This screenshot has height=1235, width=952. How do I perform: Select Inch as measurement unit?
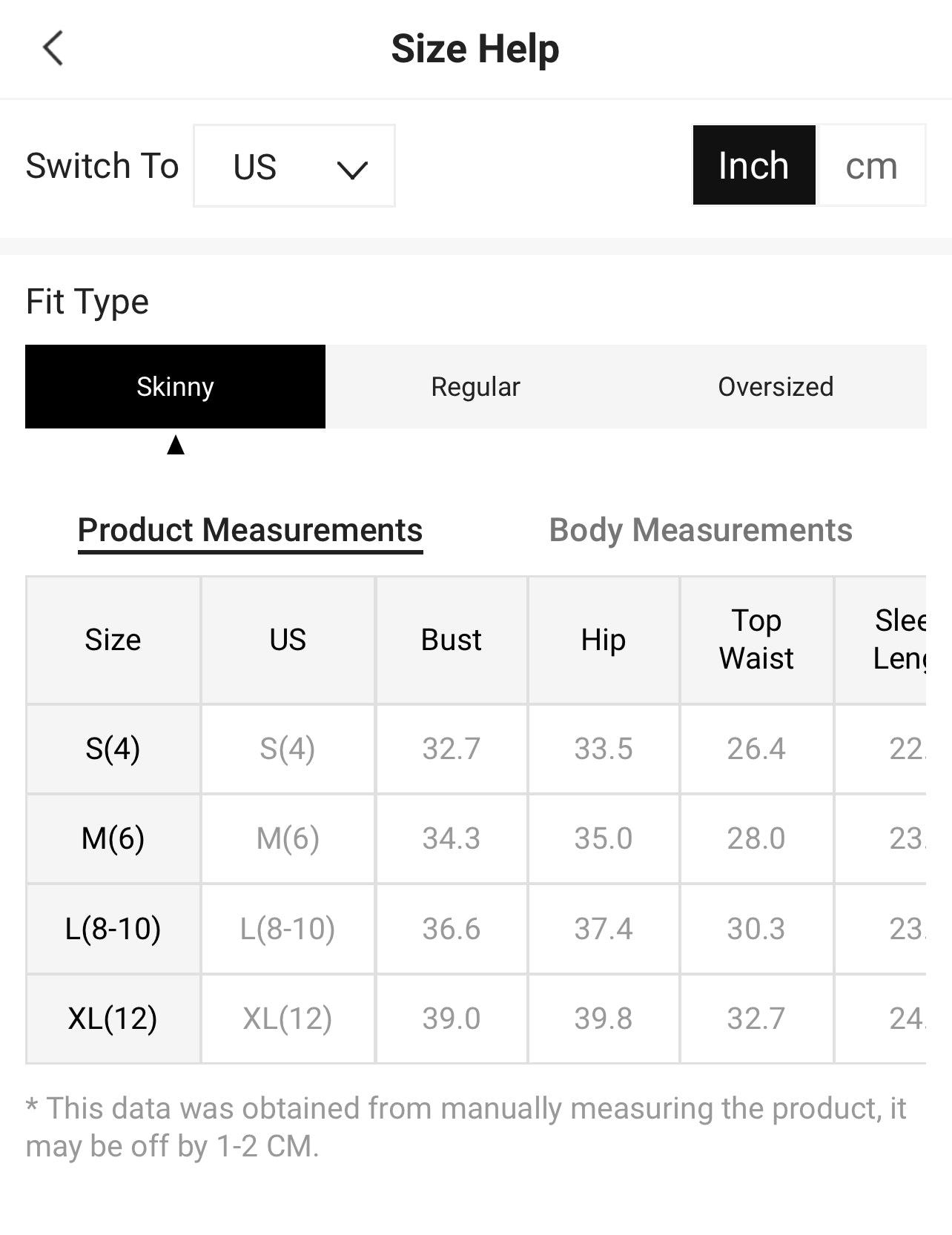click(754, 165)
